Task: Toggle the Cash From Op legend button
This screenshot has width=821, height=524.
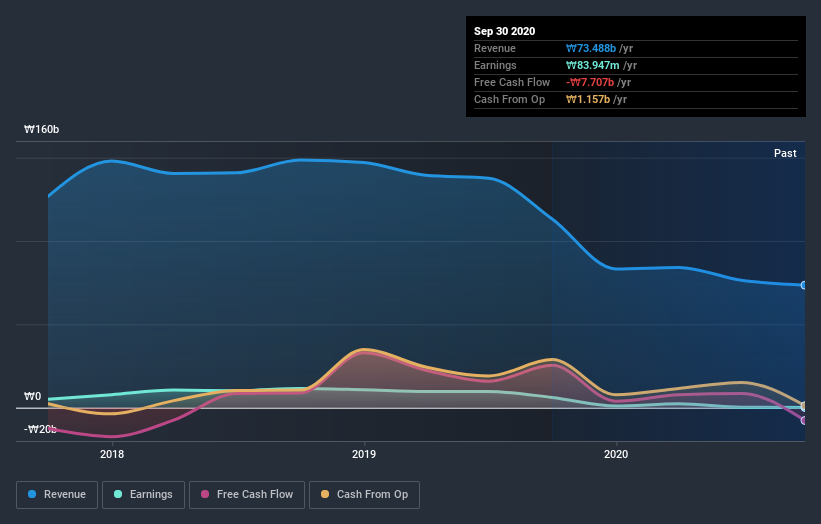Action: point(364,495)
